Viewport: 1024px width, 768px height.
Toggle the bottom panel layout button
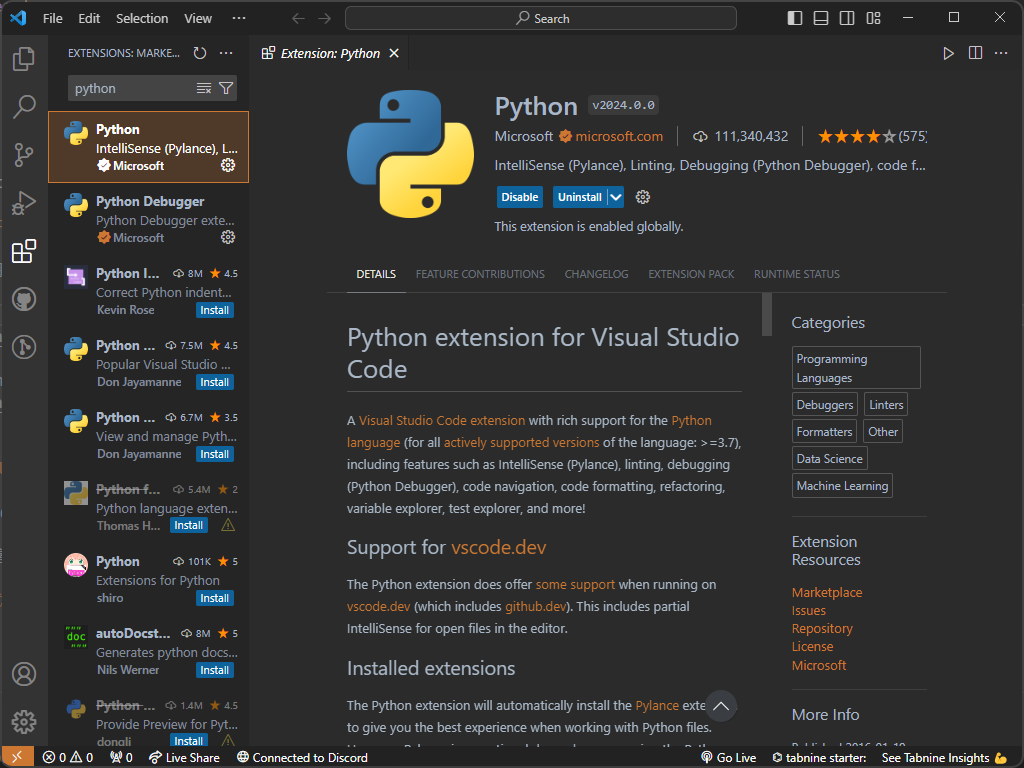[821, 18]
